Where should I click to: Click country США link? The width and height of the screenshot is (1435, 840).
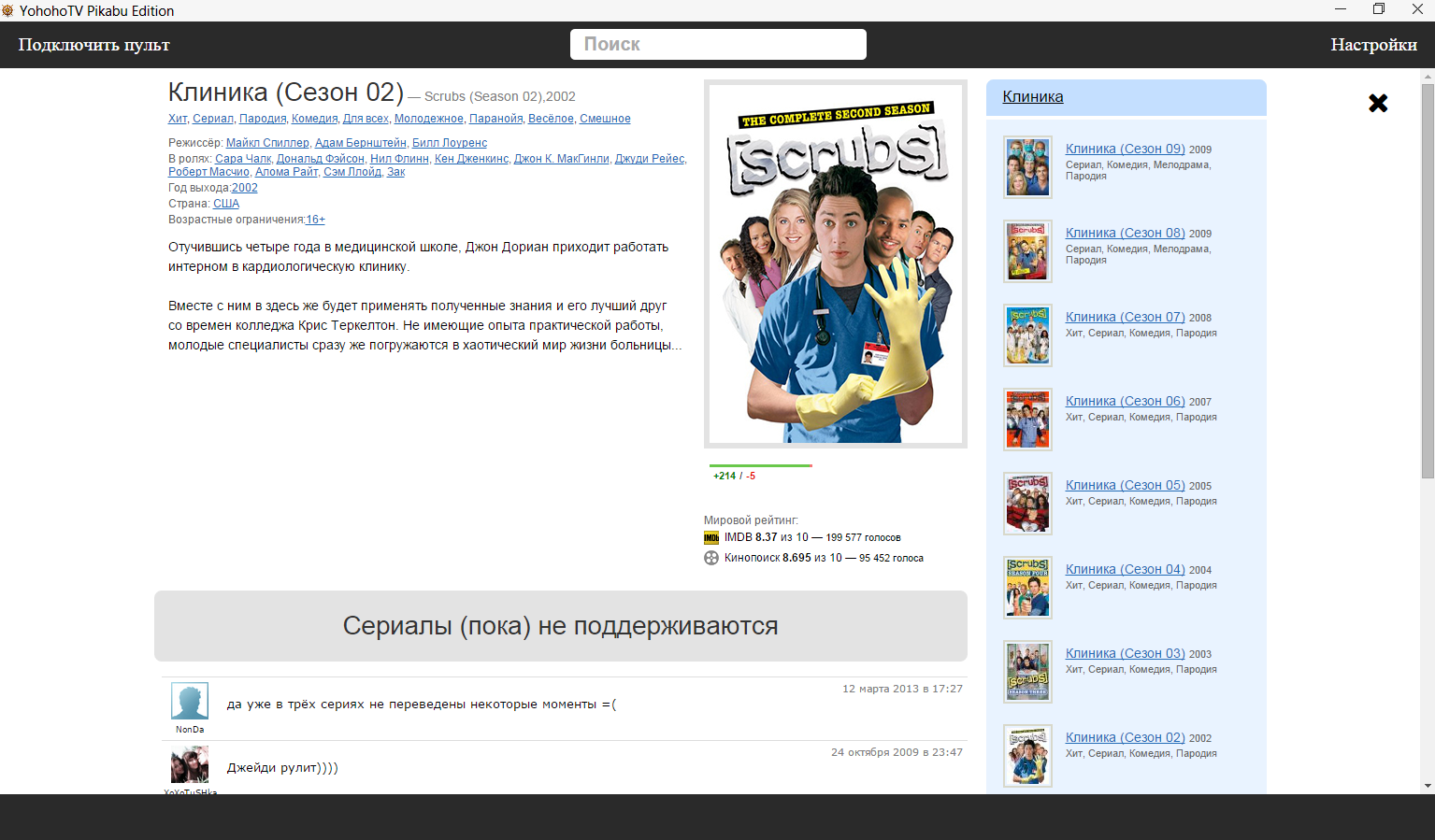226,204
